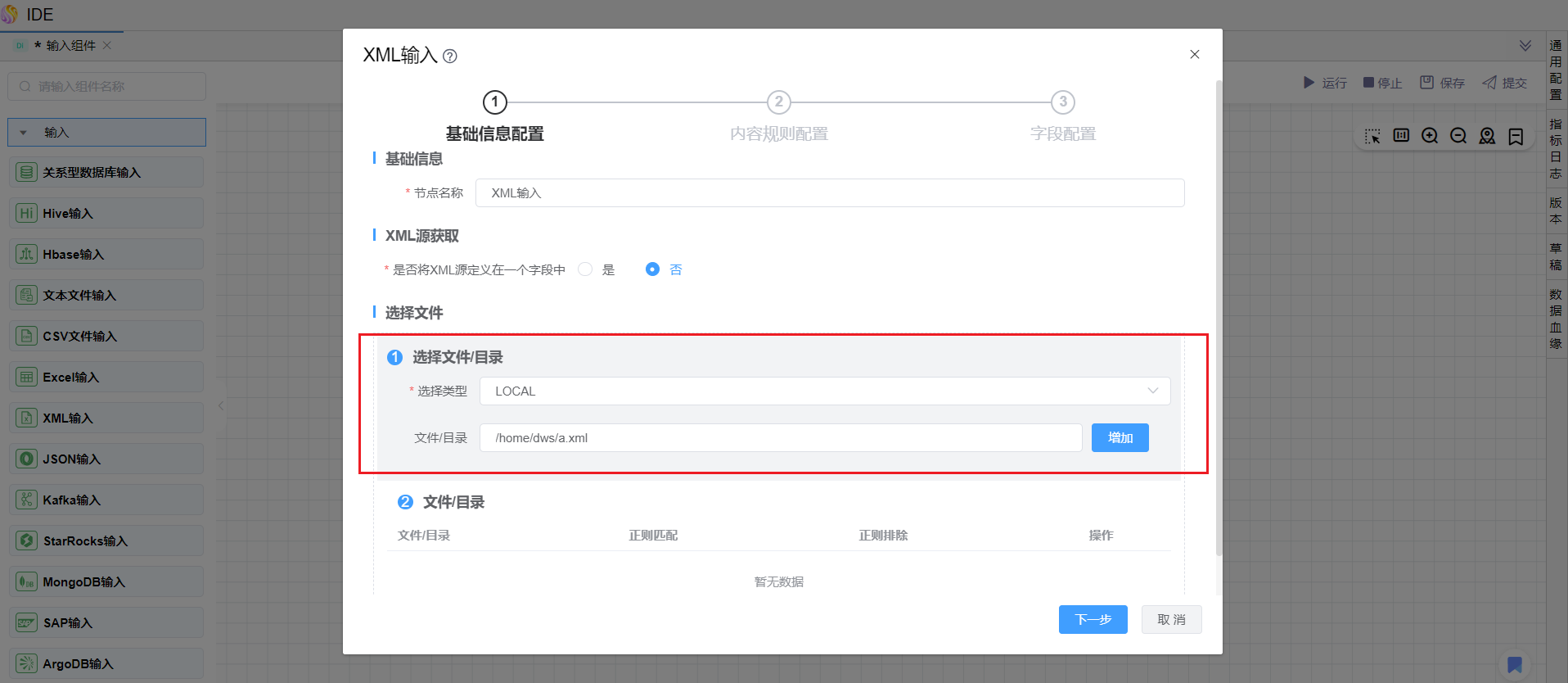Select 是 radio for XML source field
1568x683 pixels.
point(585,269)
